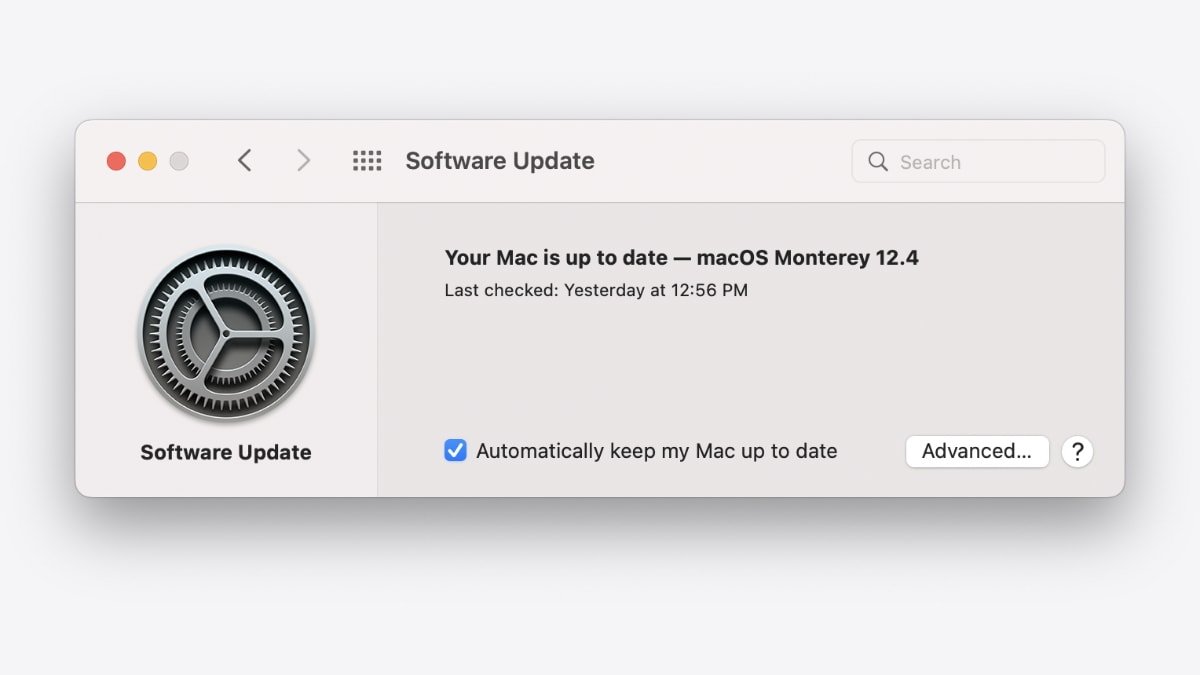Click the Software Update label under the gear
1200x675 pixels.
pyautogui.click(x=226, y=452)
